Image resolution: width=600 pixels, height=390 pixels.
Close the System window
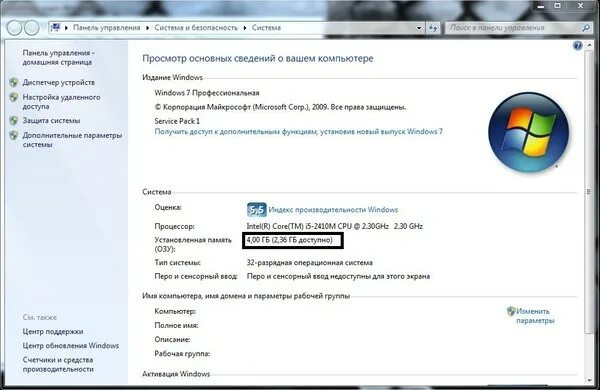point(580,6)
